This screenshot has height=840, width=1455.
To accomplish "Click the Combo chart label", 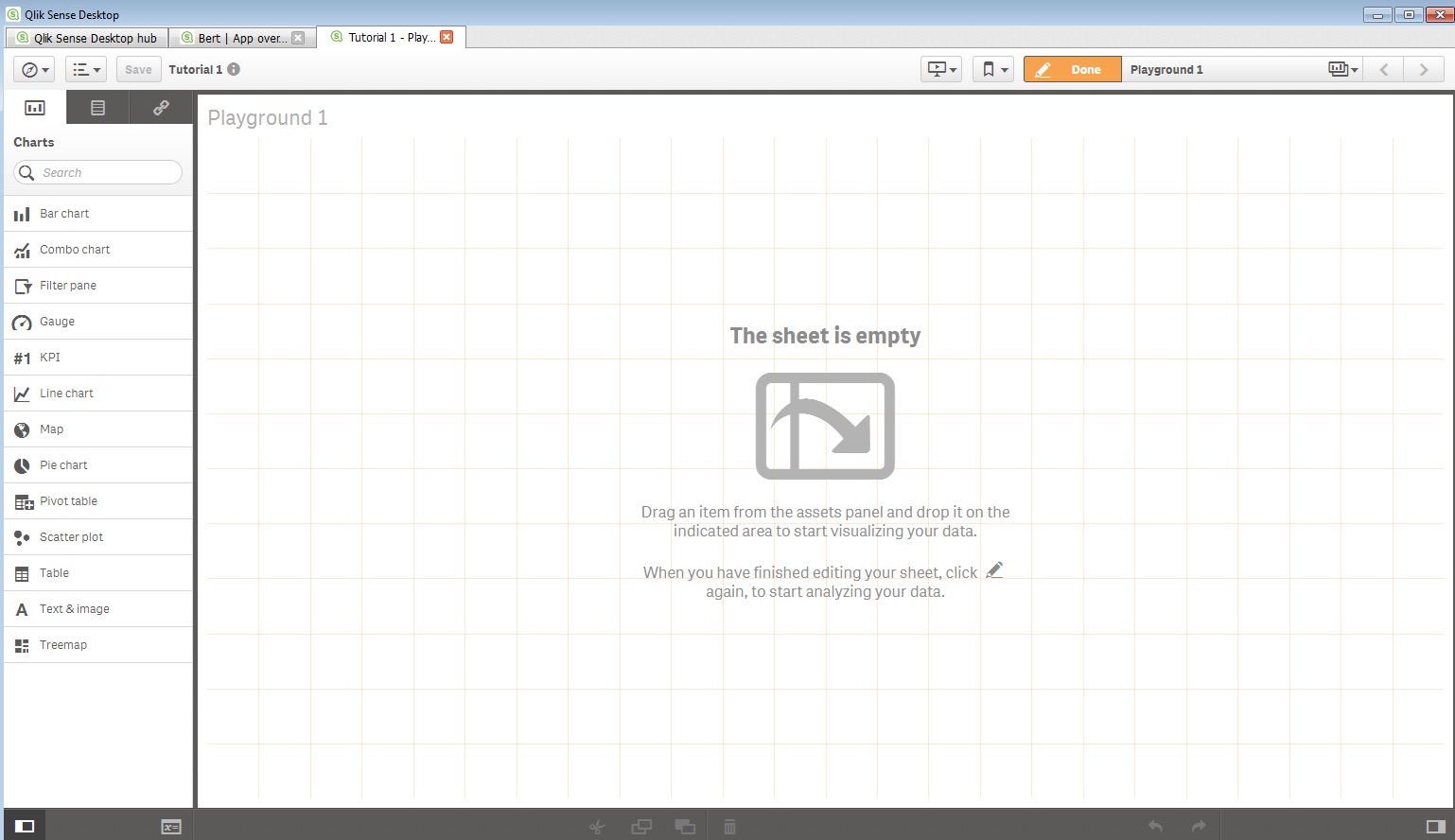I will [x=75, y=250].
